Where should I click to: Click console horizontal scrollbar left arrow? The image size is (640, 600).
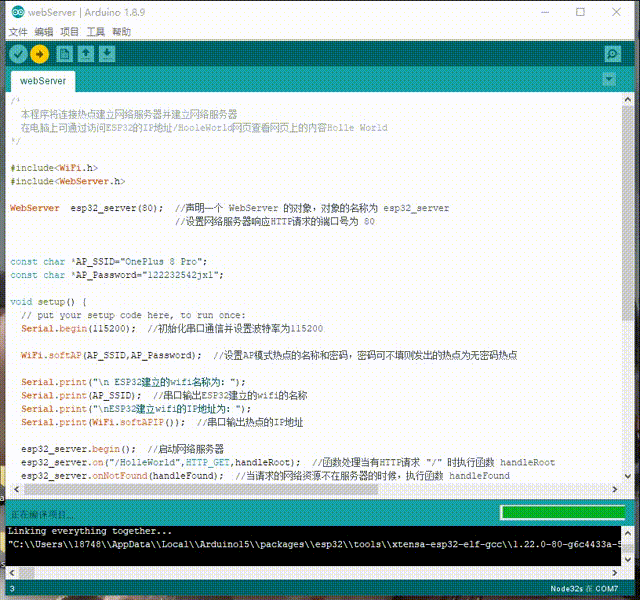(12, 573)
